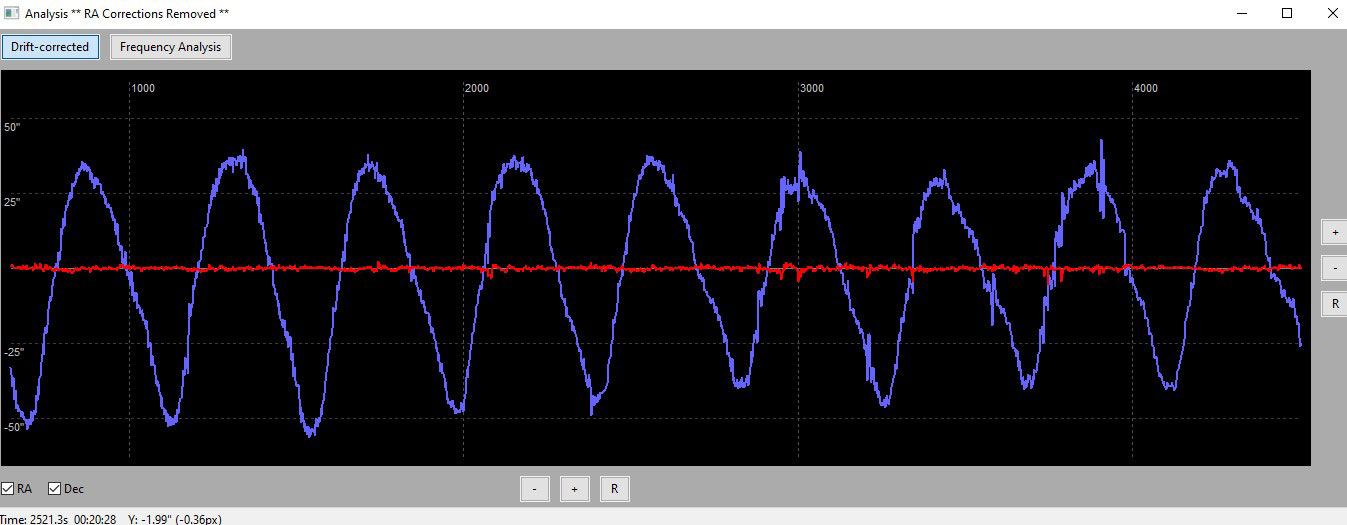Reset vertical scale with right-side R button
The height and width of the screenshot is (525, 1347).
pyautogui.click(x=1332, y=304)
